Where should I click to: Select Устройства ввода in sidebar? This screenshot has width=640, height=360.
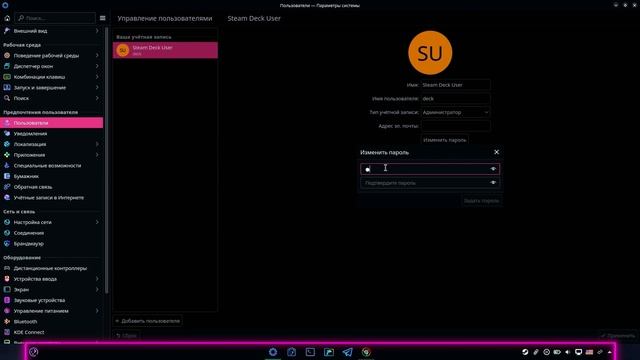(51, 279)
